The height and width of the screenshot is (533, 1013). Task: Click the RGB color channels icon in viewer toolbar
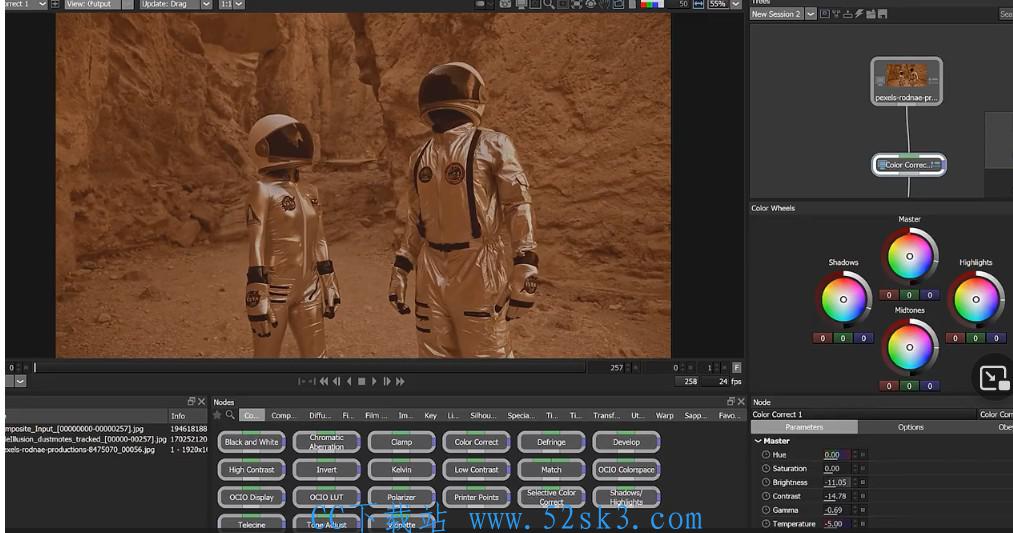[x=652, y=4]
